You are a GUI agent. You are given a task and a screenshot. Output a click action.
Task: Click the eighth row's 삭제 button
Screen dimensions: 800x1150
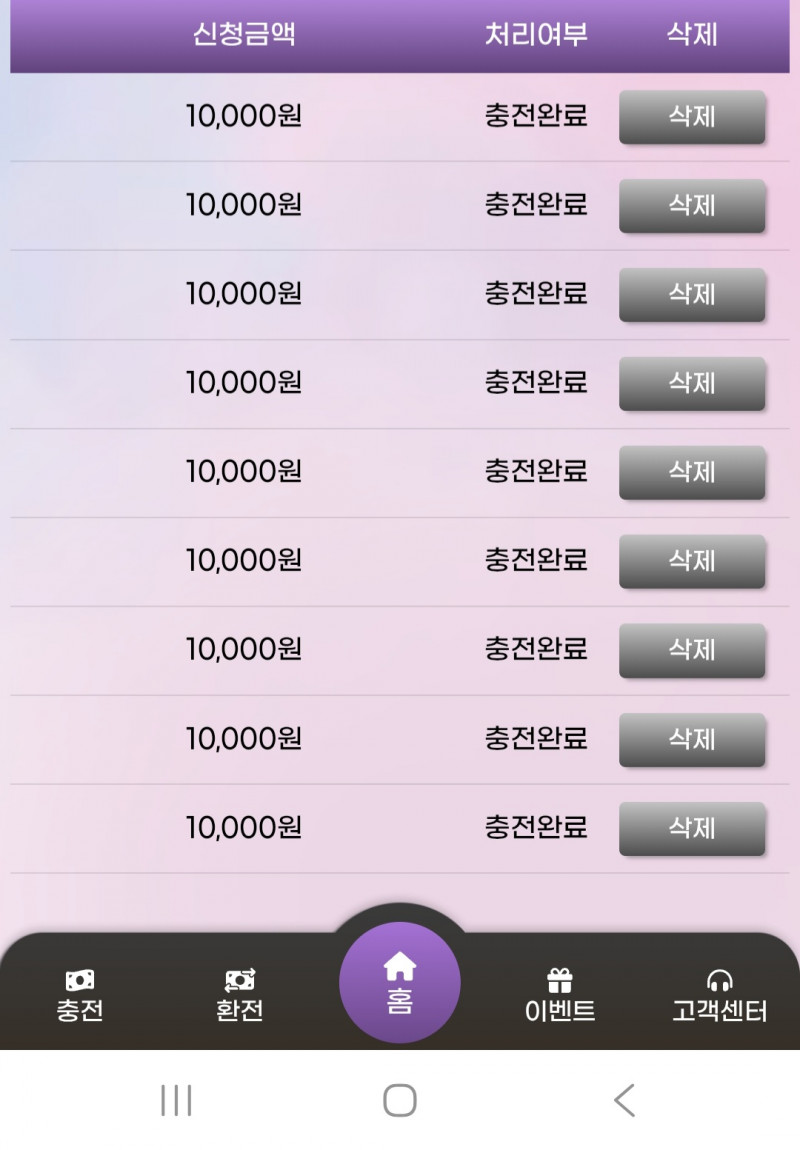click(x=692, y=740)
